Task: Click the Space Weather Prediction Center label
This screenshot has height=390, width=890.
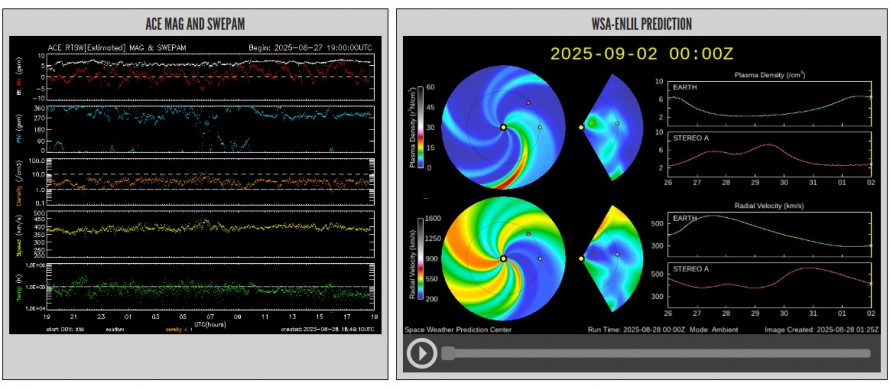Action: point(457,329)
